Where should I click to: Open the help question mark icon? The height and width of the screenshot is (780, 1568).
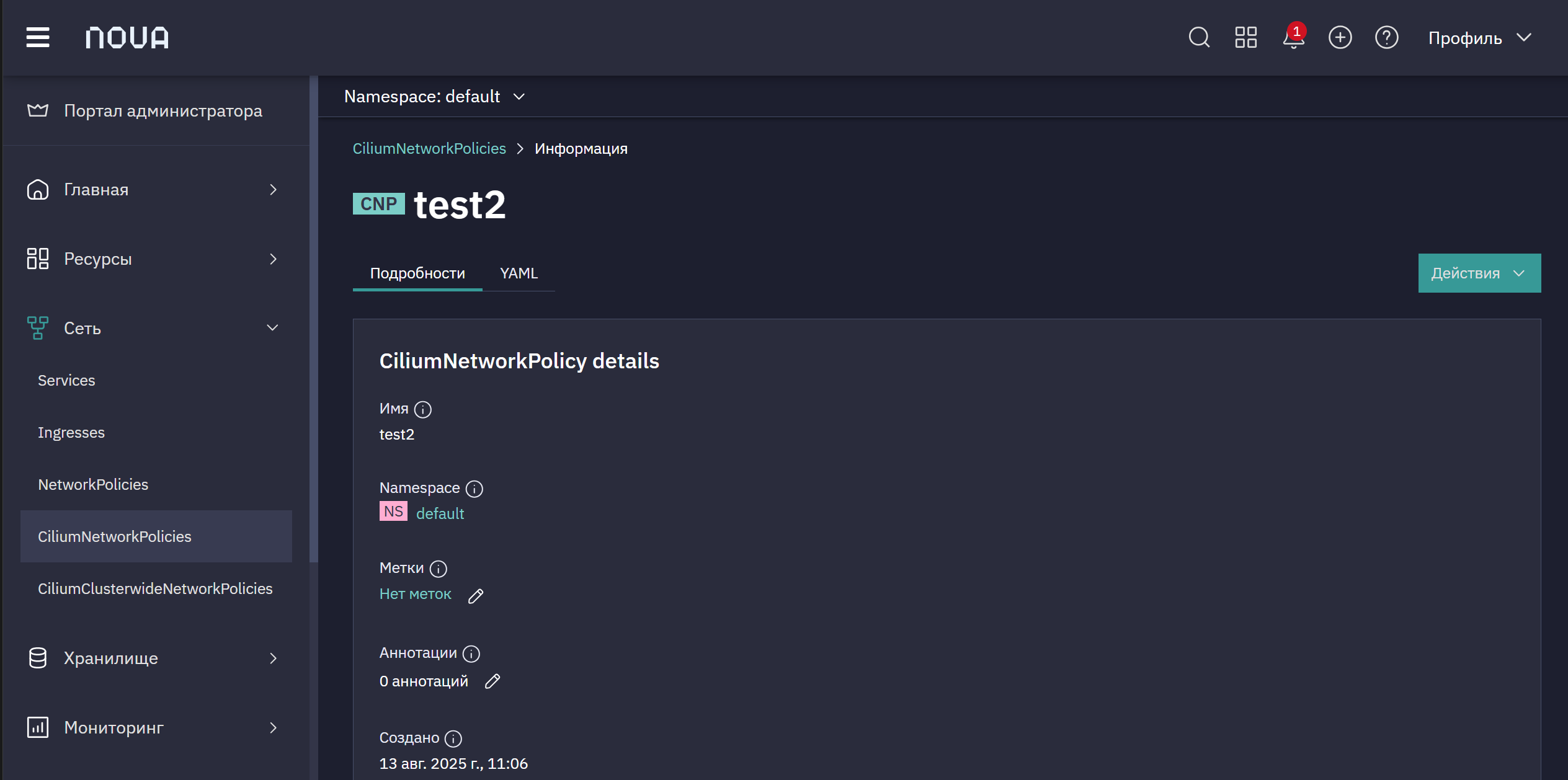[x=1386, y=37]
